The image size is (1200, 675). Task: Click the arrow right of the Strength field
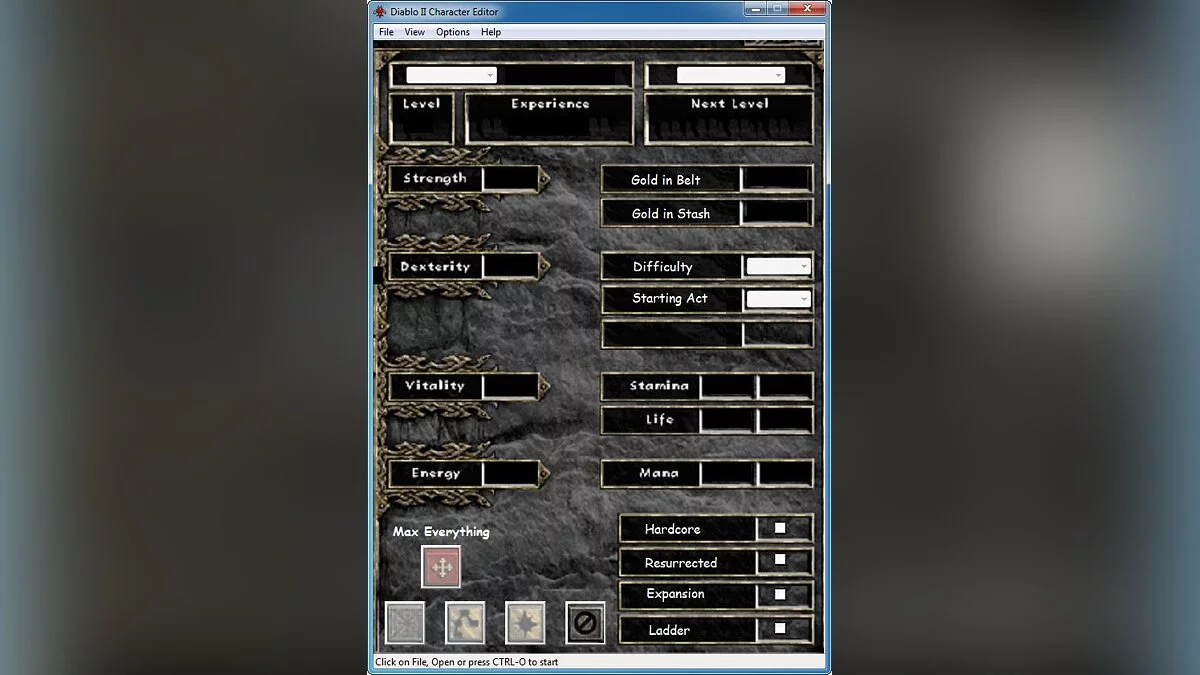pyautogui.click(x=545, y=179)
